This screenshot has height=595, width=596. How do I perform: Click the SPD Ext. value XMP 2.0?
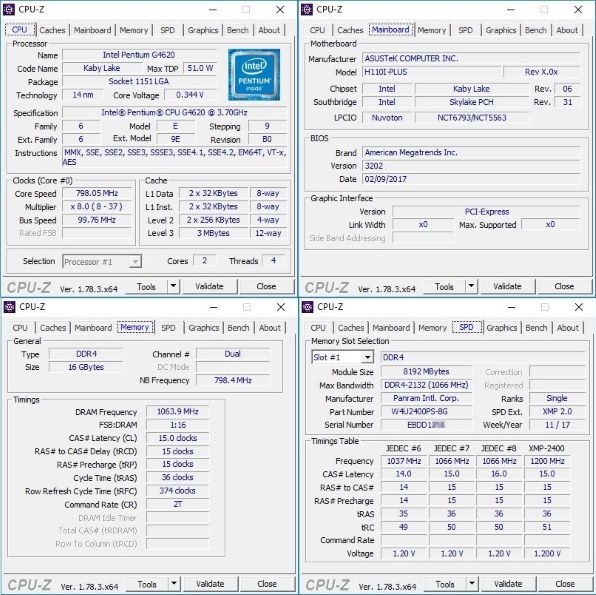click(x=557, y=411)
